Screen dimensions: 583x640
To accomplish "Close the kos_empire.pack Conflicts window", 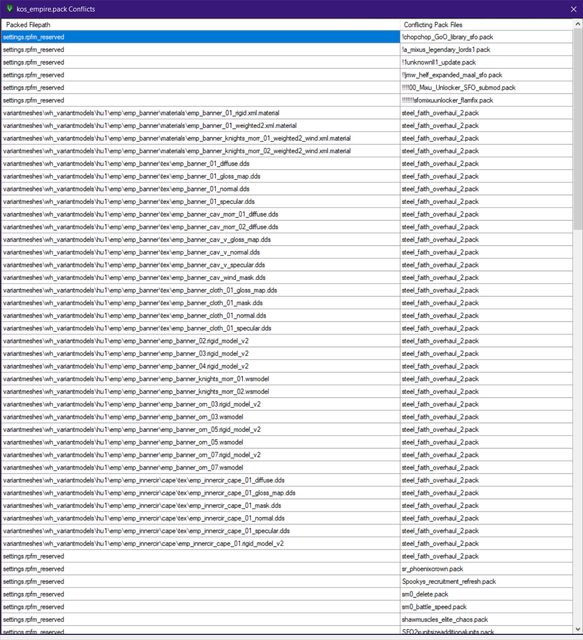I will (x=573, y=9).
